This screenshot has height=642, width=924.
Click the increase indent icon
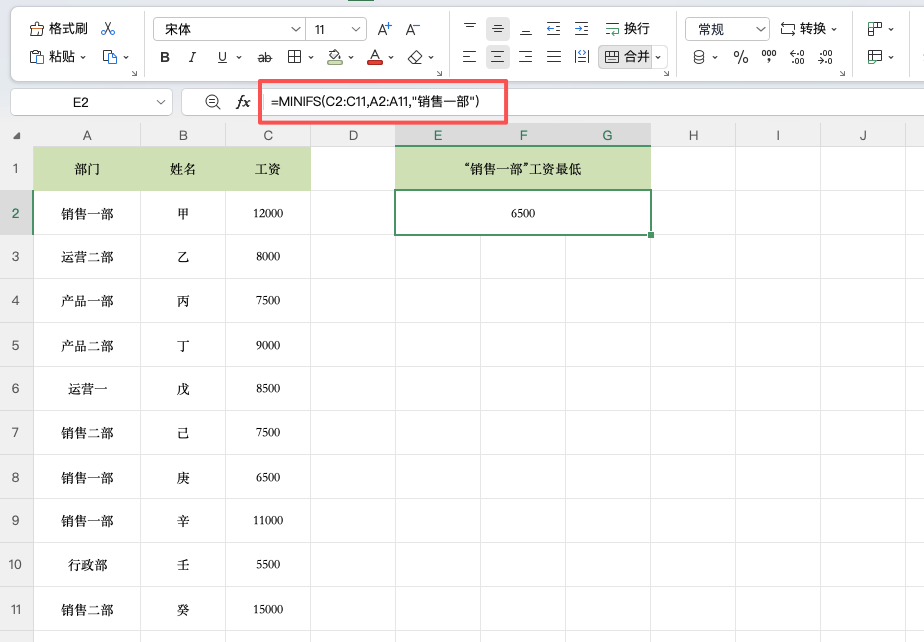click(x=582, y=28)
